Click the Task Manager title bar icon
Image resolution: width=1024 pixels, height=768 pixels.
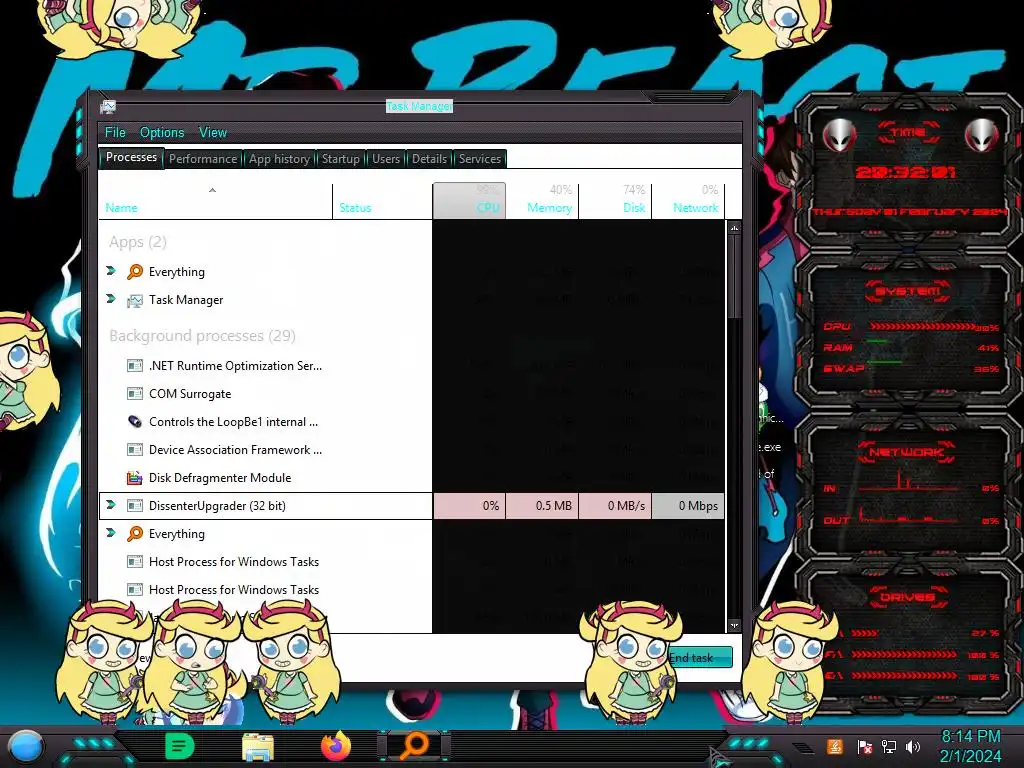pos(108,106)
